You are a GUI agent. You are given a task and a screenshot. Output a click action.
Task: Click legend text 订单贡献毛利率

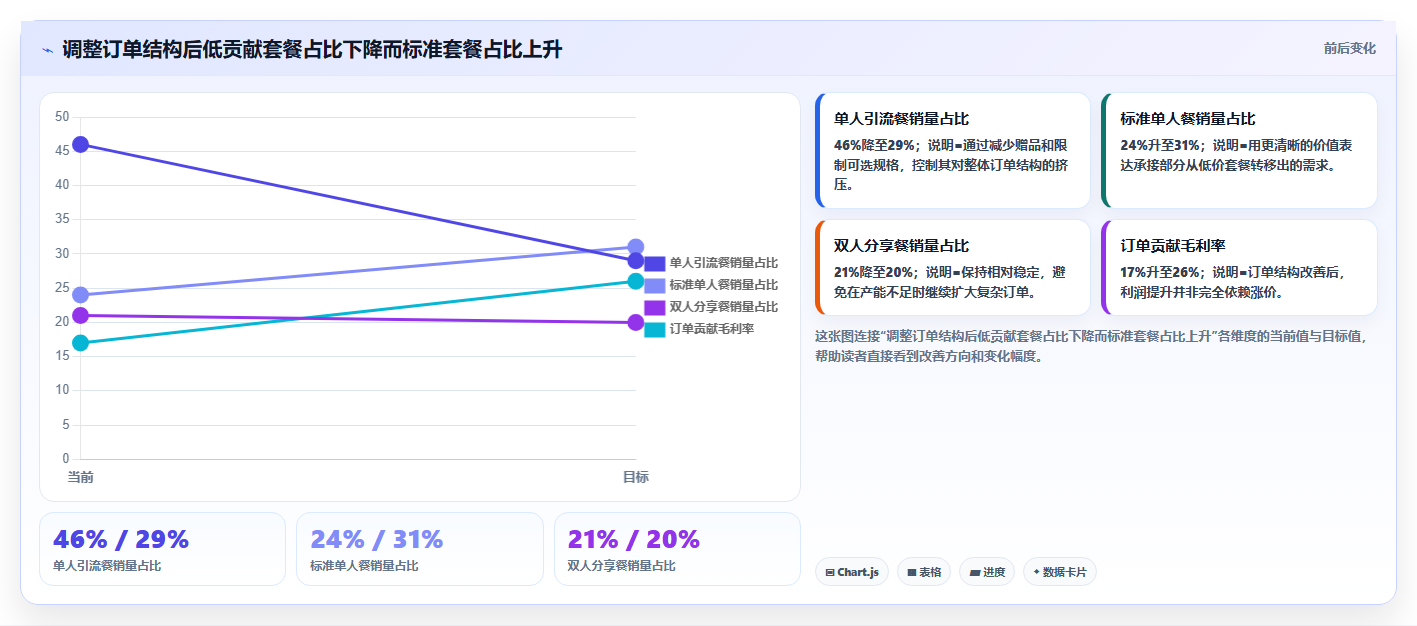pos(712,329)
